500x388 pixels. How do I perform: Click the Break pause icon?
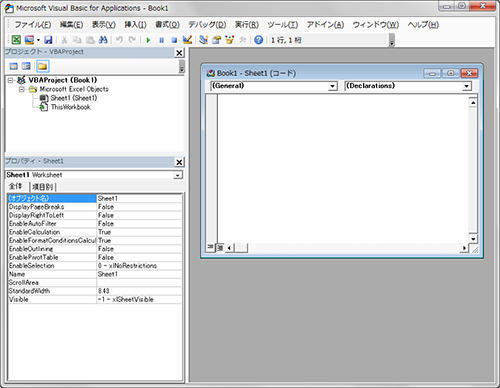[x=161, y=40]
